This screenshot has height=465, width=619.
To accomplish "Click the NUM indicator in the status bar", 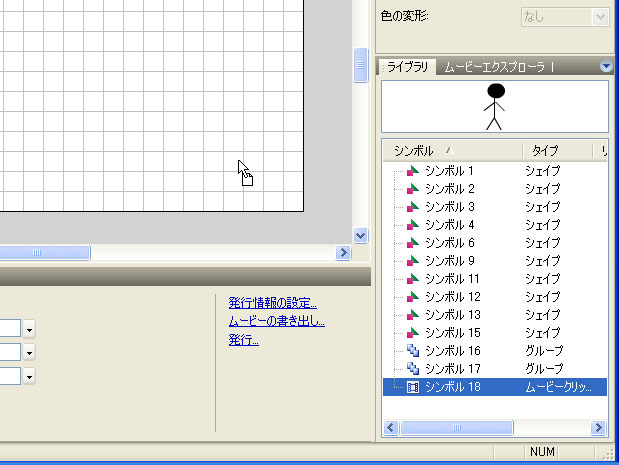I will 542,452.
